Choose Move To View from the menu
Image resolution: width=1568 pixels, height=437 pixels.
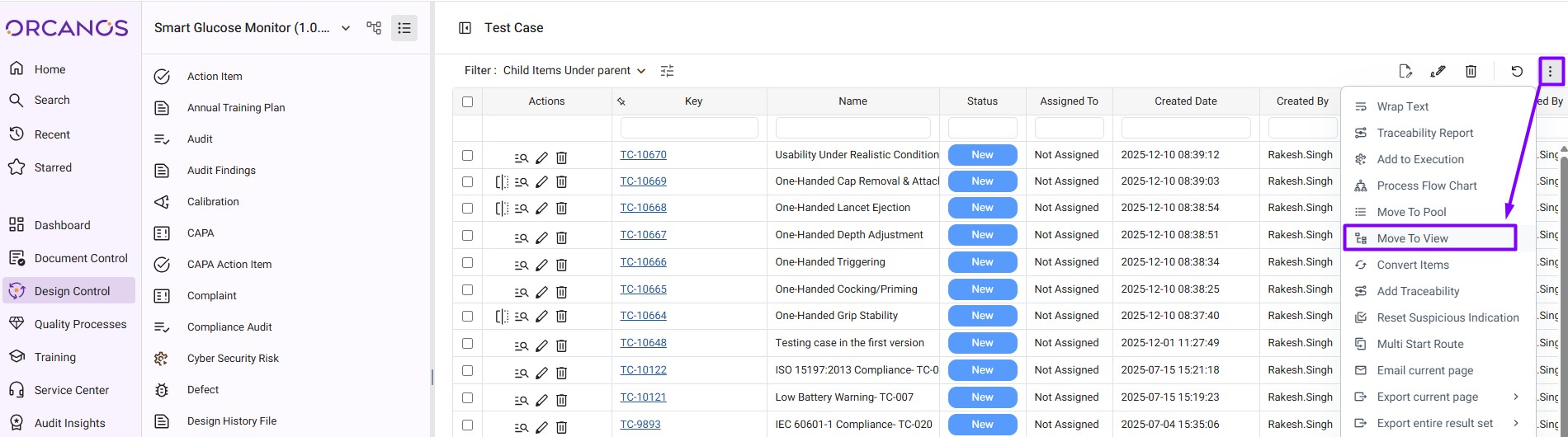point(1412,238)
